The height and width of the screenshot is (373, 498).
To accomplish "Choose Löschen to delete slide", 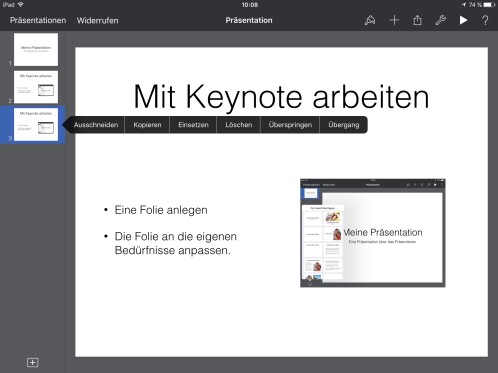I will click(239, 125).
